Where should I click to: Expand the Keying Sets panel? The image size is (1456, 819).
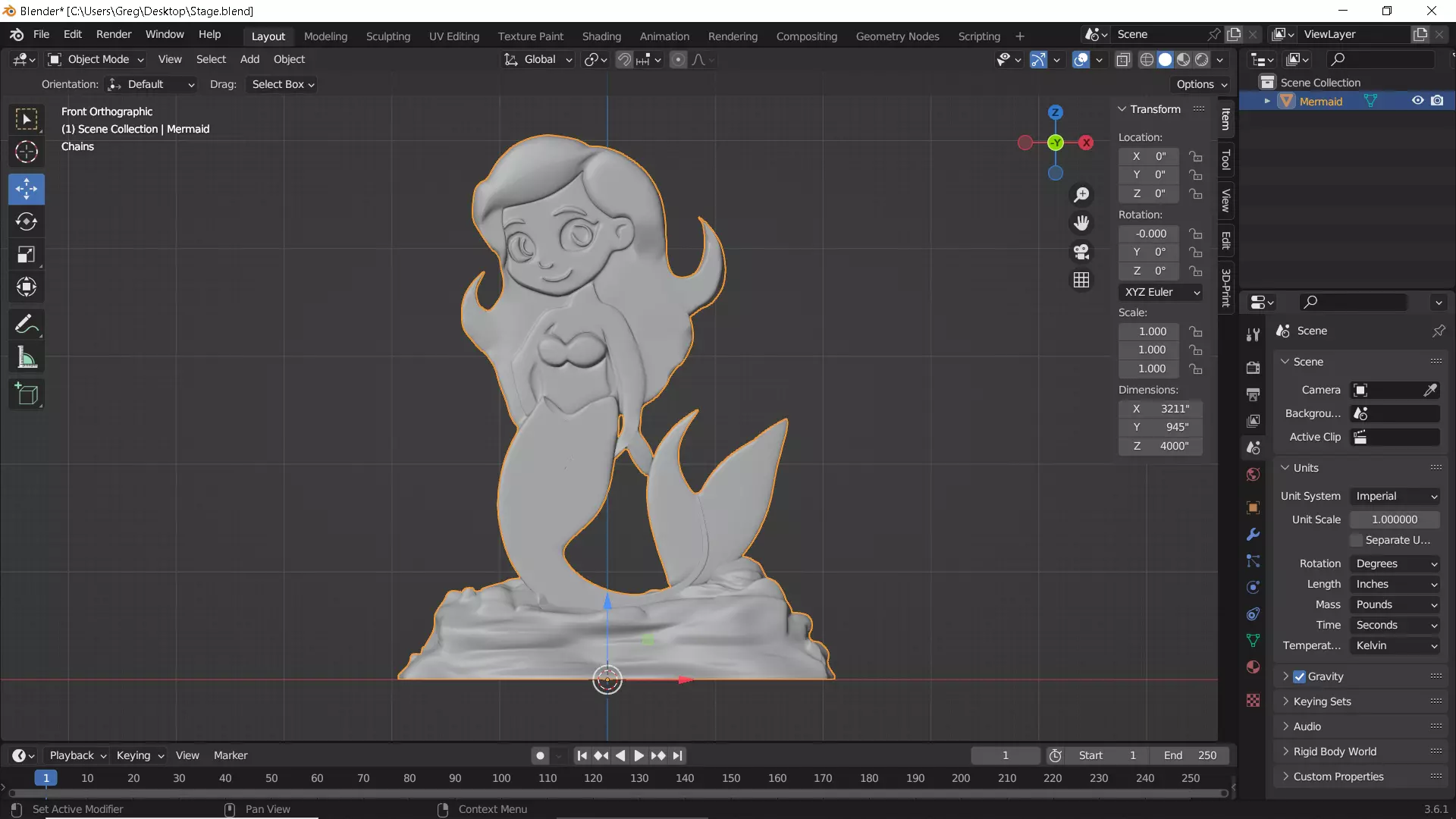click(x=1322, y=701)
